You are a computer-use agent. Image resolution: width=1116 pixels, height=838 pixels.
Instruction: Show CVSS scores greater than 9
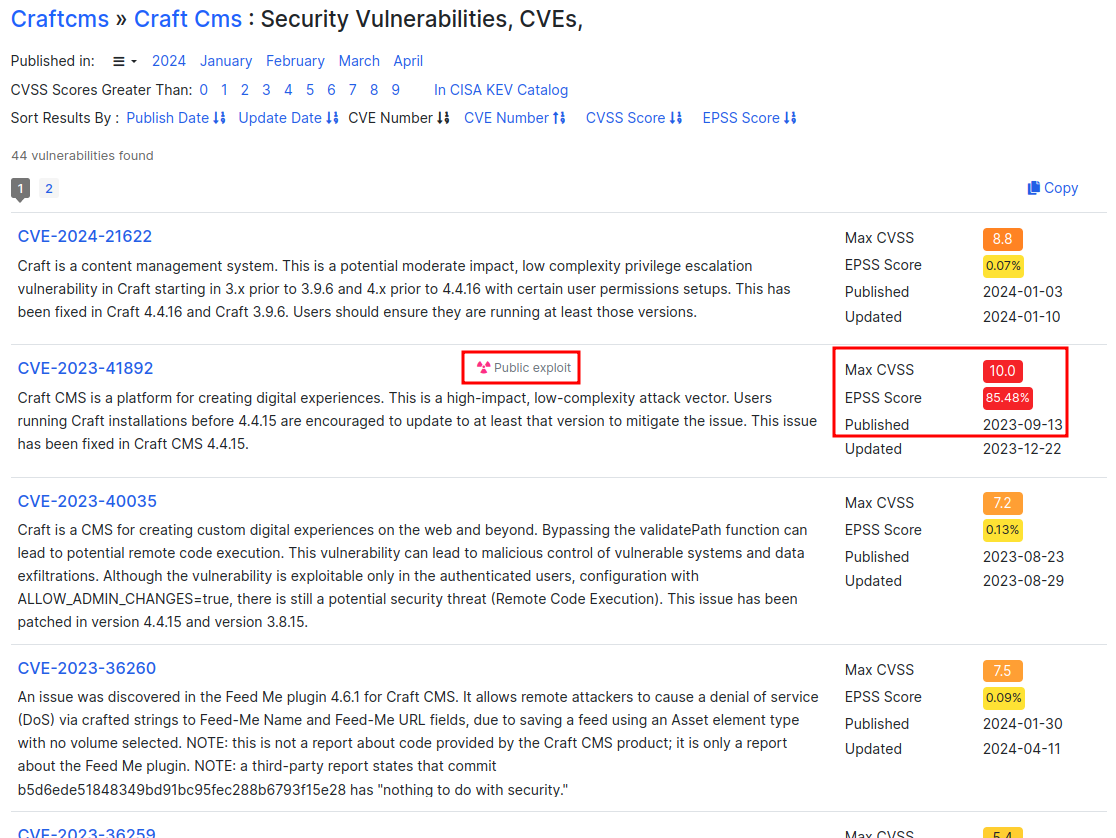pyautogui.click(x=396, y=90)
